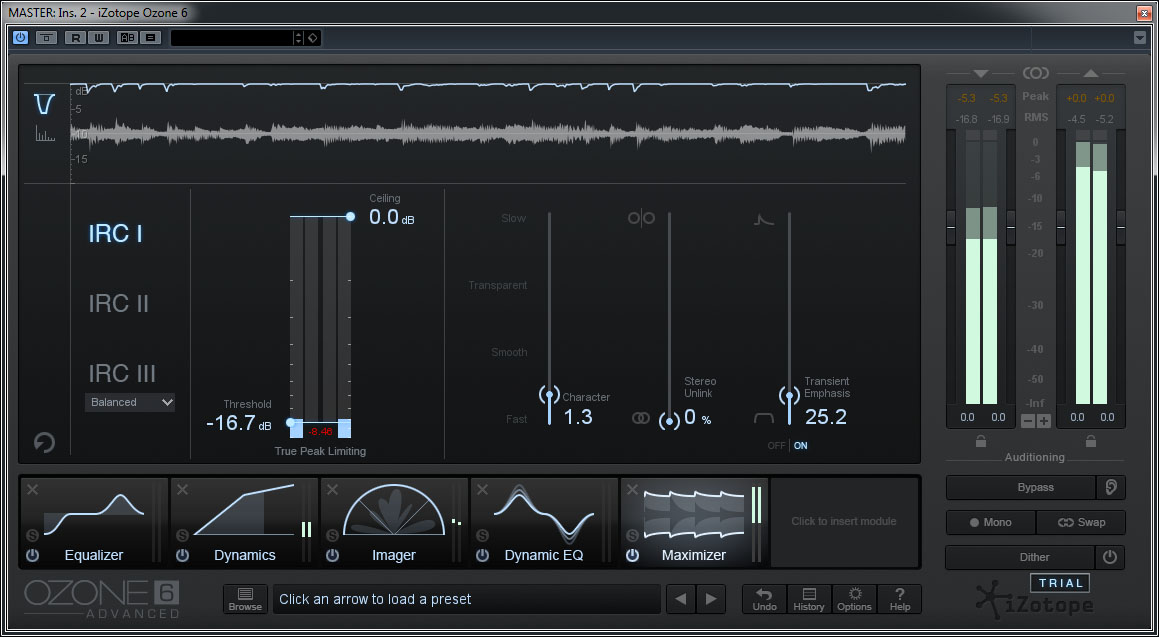
Task: Toggle the Dither power button
Action: (1109, 557)
